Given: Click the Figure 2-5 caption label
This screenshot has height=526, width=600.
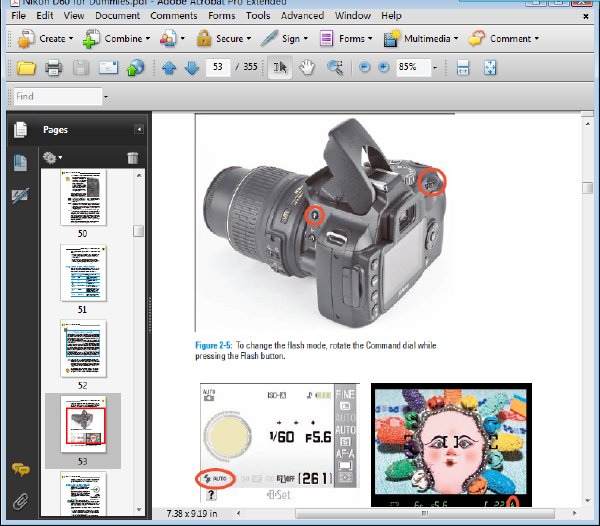Looking at the screenshot, I should coord(213,345).
